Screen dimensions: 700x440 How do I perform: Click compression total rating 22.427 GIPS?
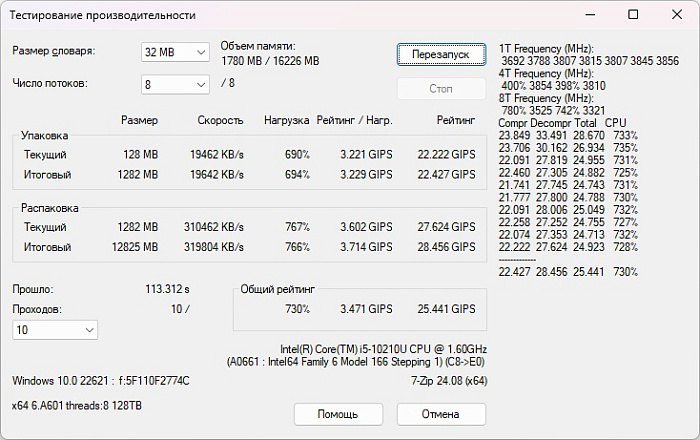pyautogui.click(x=446, y=174)
